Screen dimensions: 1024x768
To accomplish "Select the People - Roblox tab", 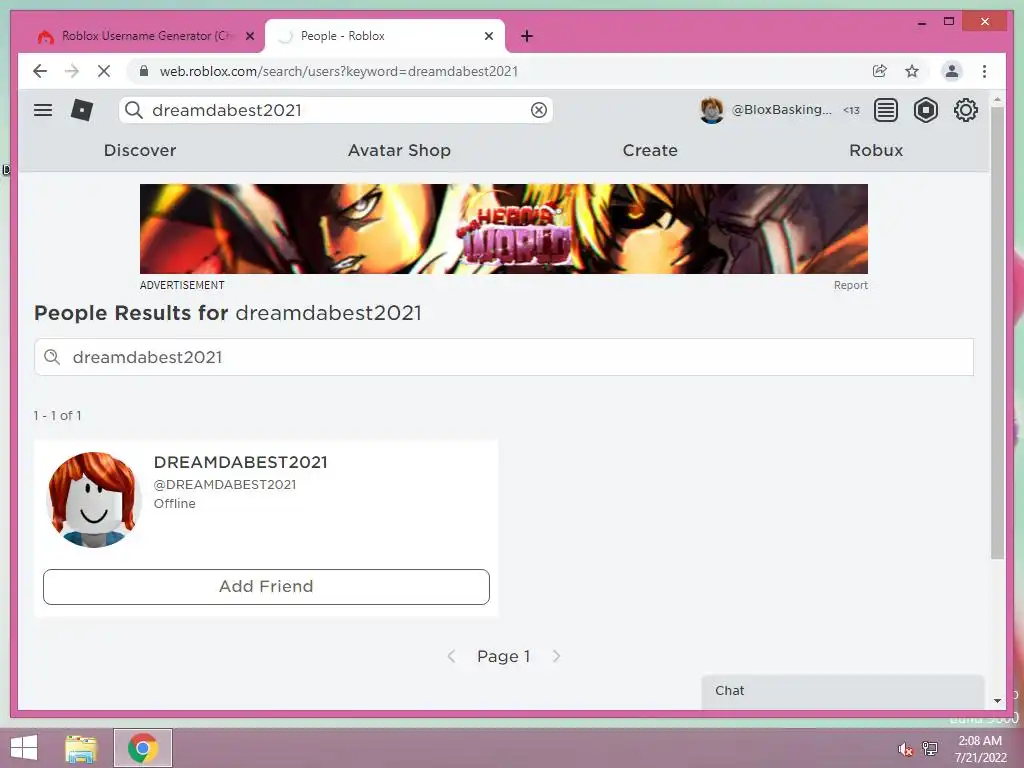I will click(385, 37).
